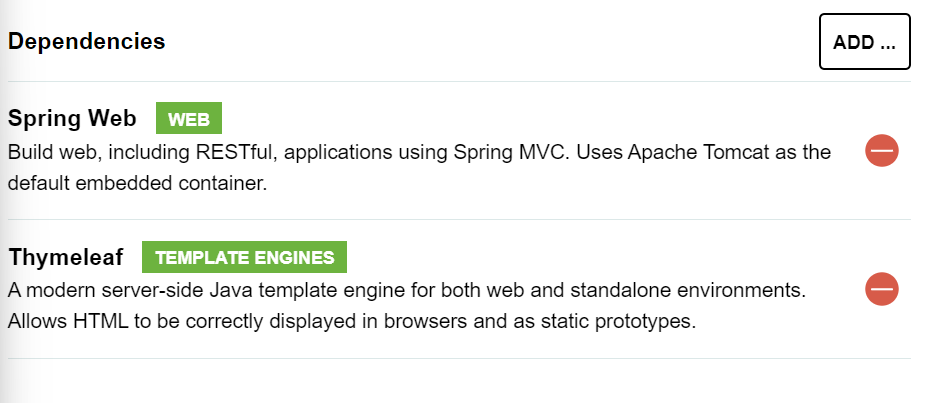Viewport: 925px width, 403px height.
Task: Click 'Build web' at start of description
Action: point(53,152)
